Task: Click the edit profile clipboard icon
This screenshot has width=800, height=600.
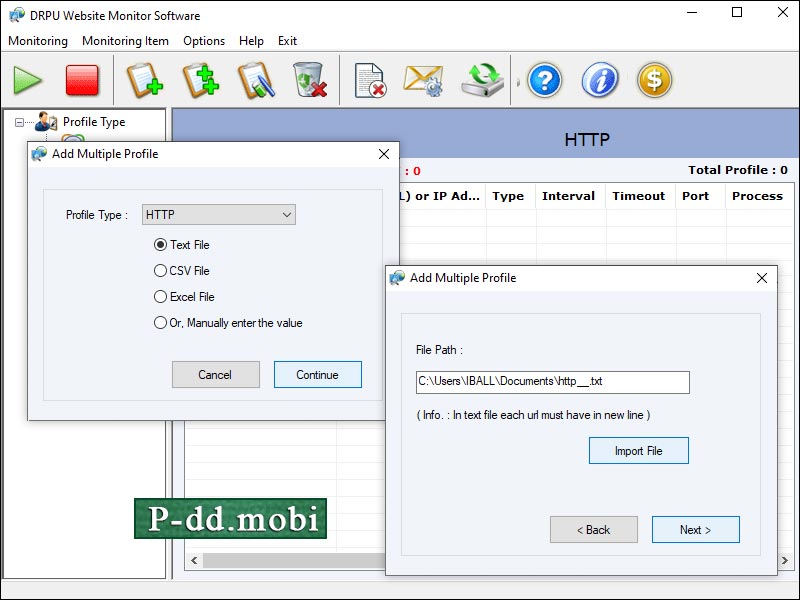Action: coord(255,80)
